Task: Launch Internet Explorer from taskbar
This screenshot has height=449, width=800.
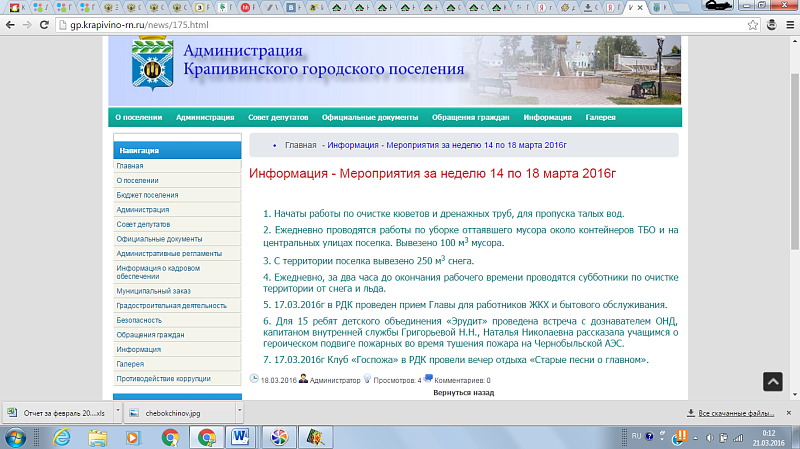Action: coord(62,437)
